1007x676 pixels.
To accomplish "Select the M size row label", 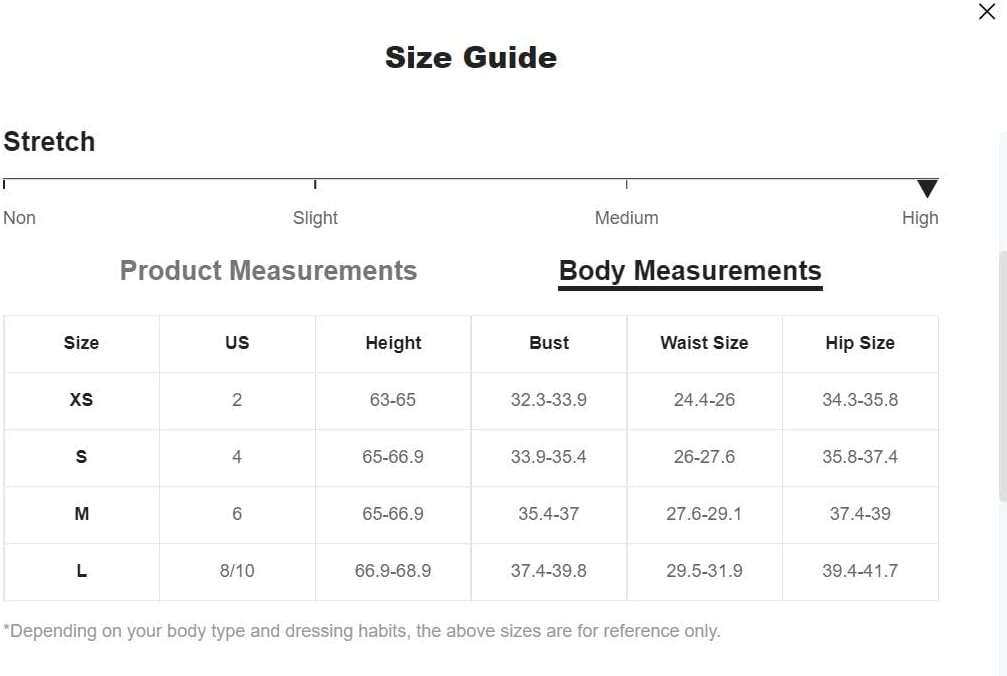I will (82, 514).
